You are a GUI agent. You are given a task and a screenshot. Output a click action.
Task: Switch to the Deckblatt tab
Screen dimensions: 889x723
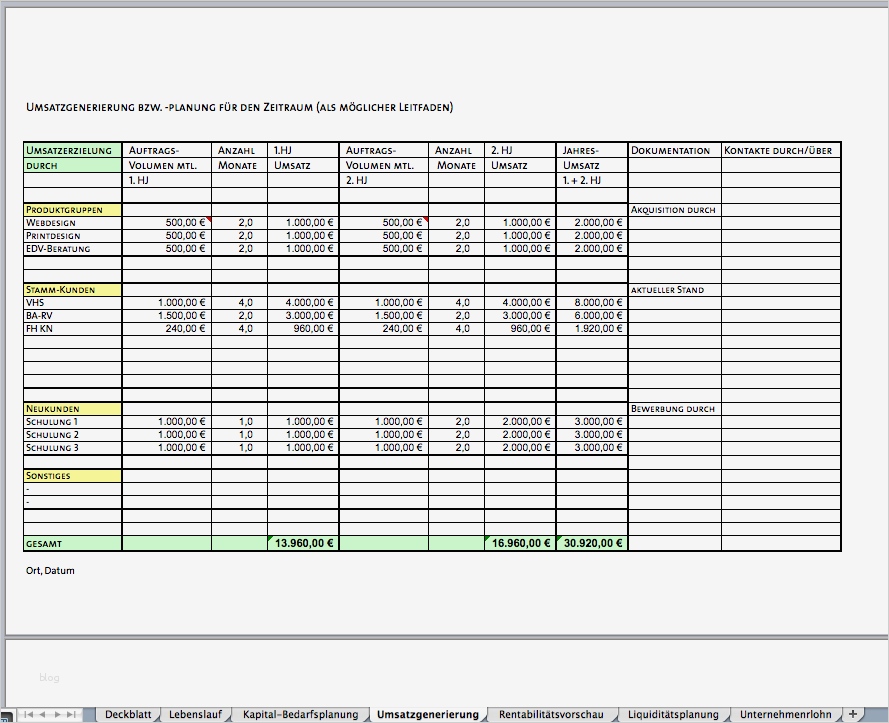(128, 714)
